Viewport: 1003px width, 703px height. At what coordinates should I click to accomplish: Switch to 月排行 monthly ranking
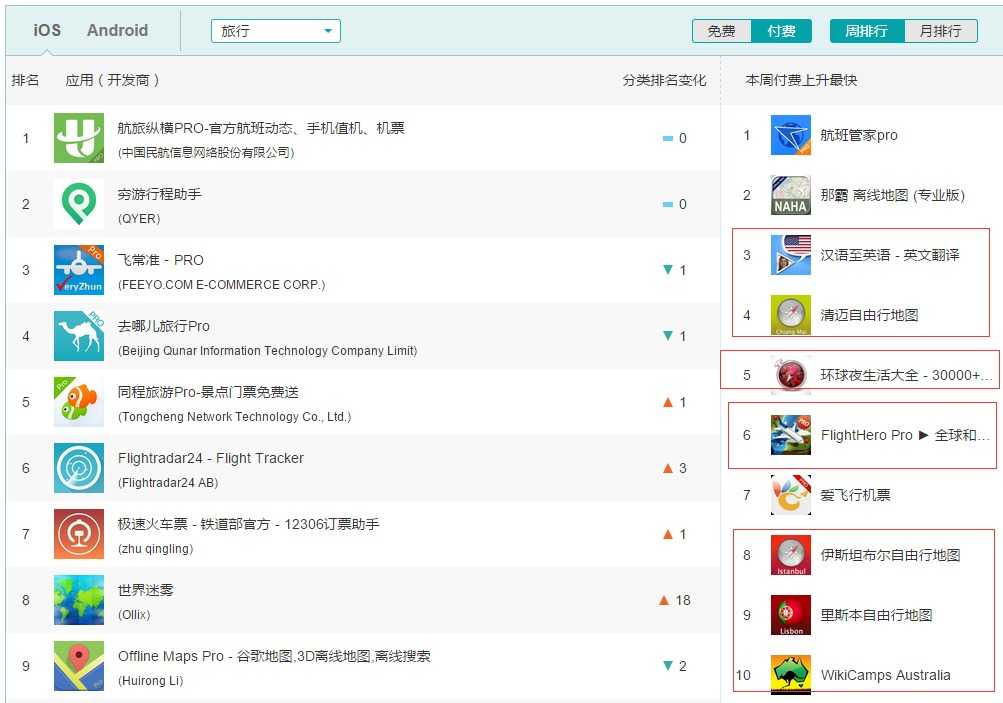941,31
